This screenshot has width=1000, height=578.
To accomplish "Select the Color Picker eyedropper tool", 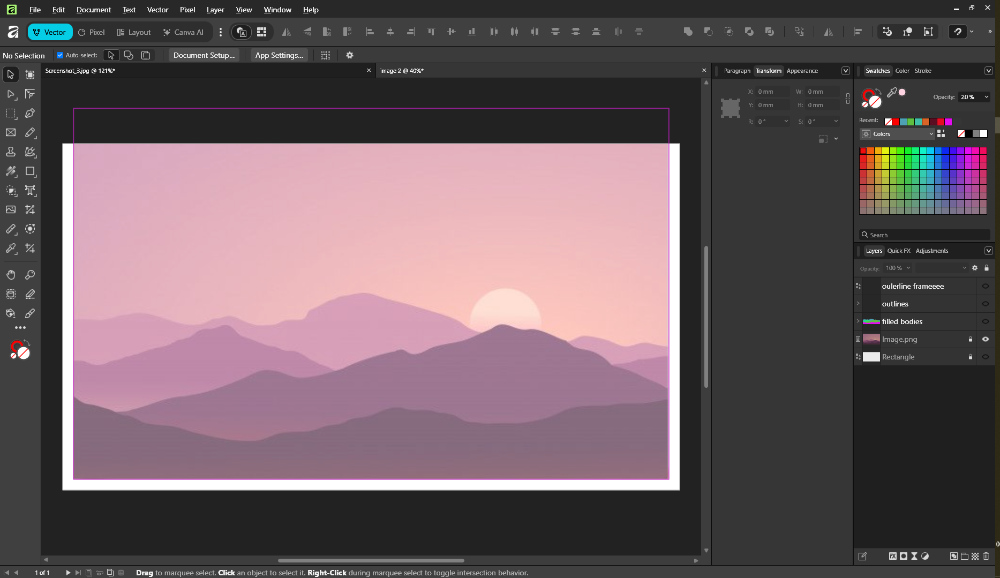I will click(11, 248).
